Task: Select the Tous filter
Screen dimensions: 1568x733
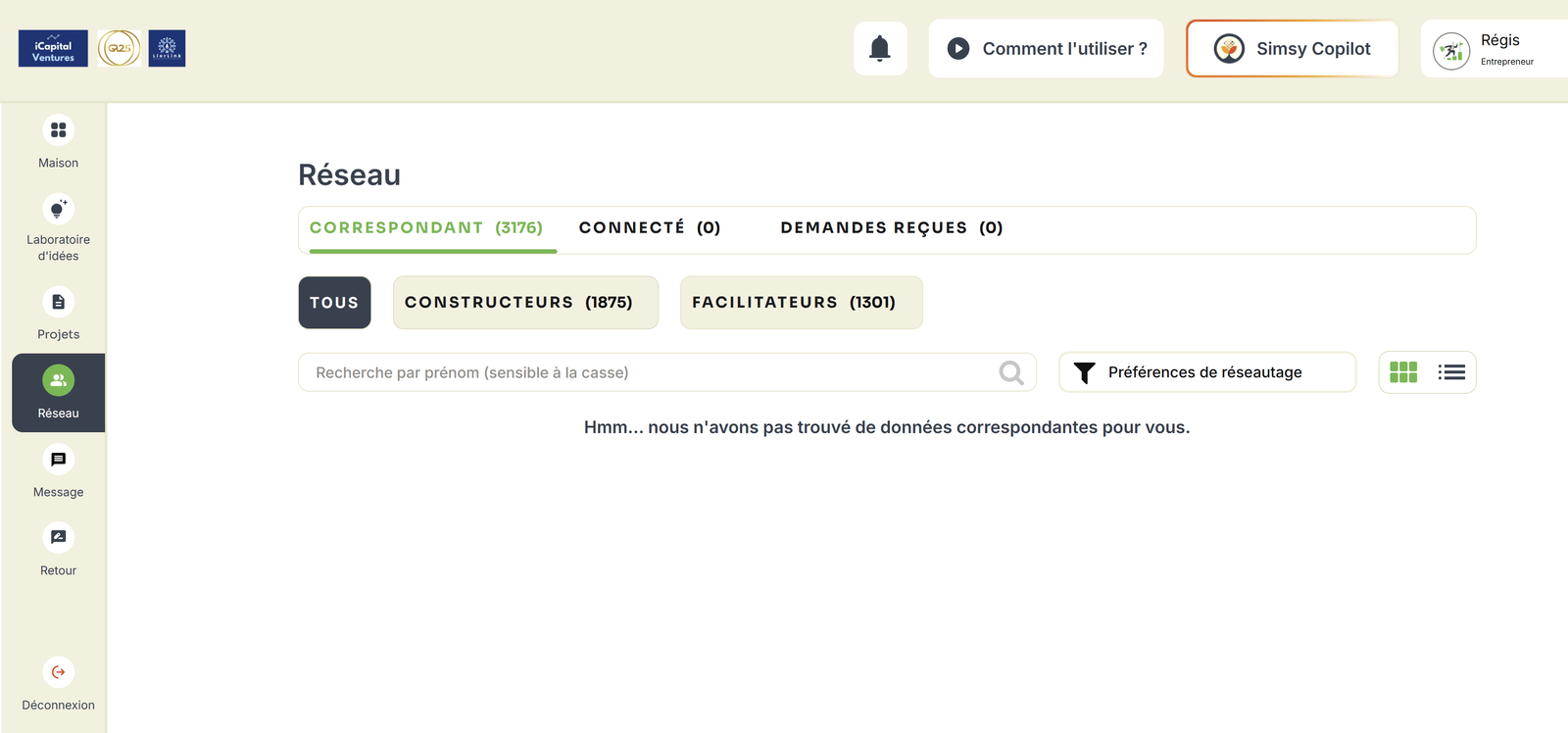Action: (334, 303)
